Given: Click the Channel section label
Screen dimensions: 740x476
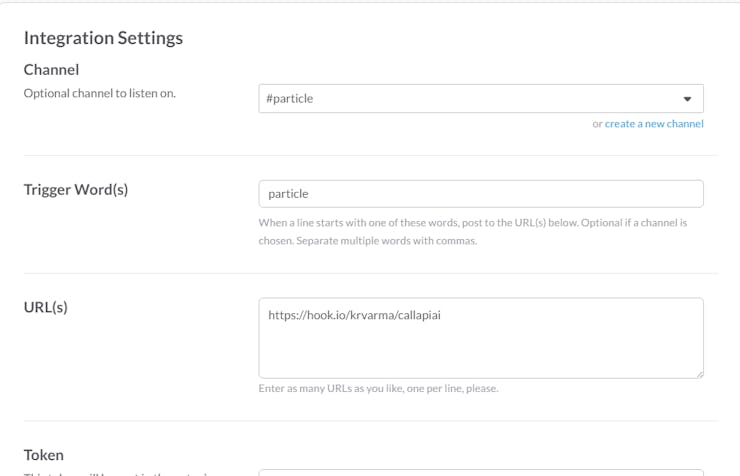Looking at the screenshot, I should [x=51, y=70].
